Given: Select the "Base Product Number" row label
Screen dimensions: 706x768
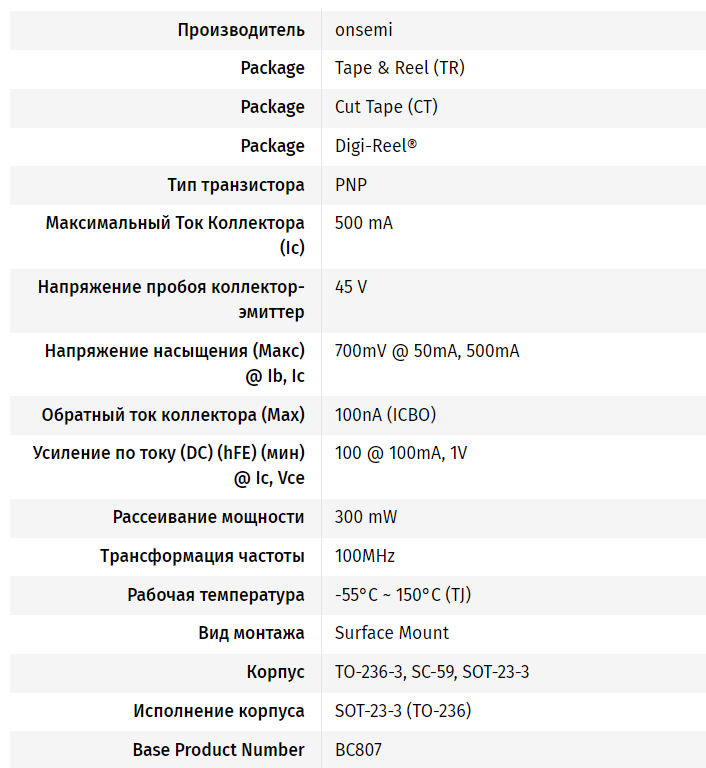Looking at the screenshot, I should click(x=218, y=749).
